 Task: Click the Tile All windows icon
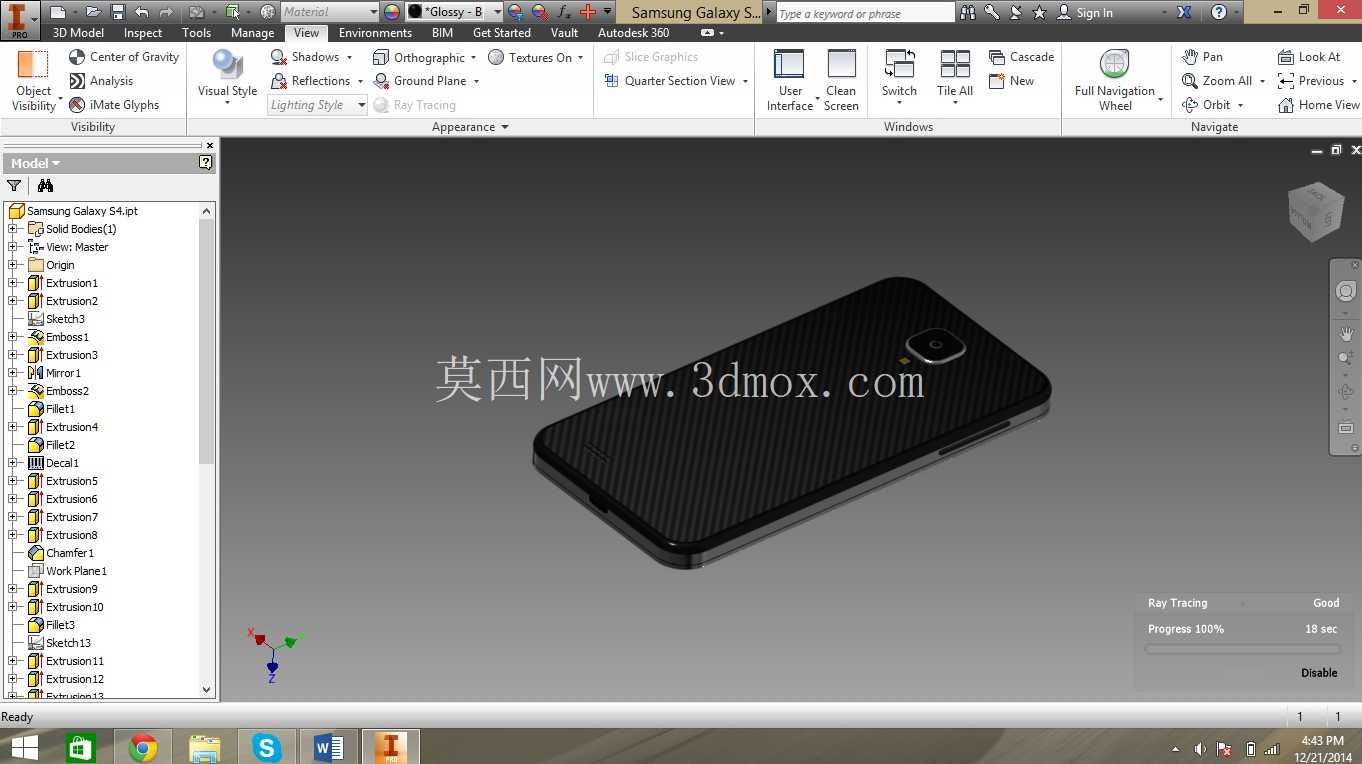click(955, 64)
